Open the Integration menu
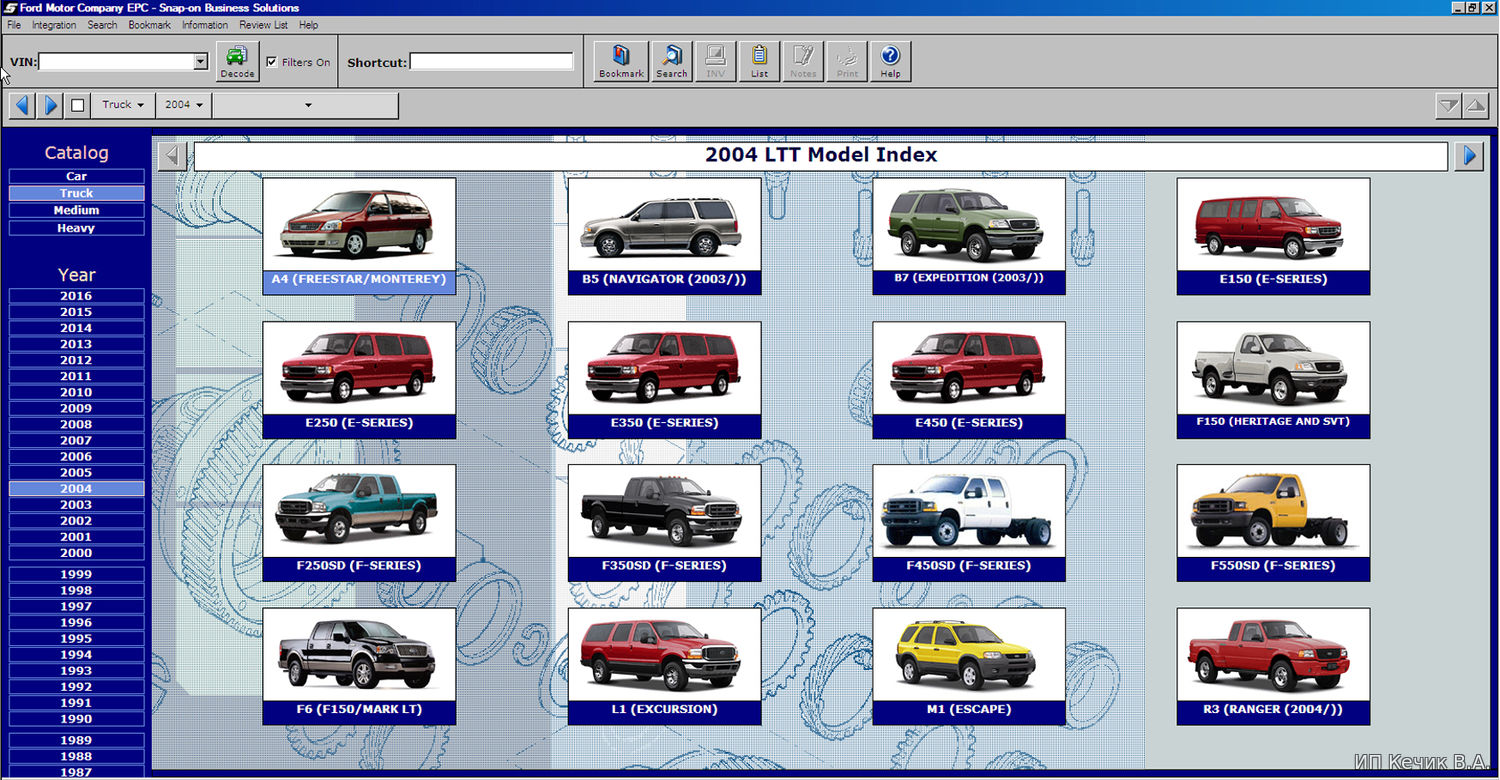 (x=54, y=25)
